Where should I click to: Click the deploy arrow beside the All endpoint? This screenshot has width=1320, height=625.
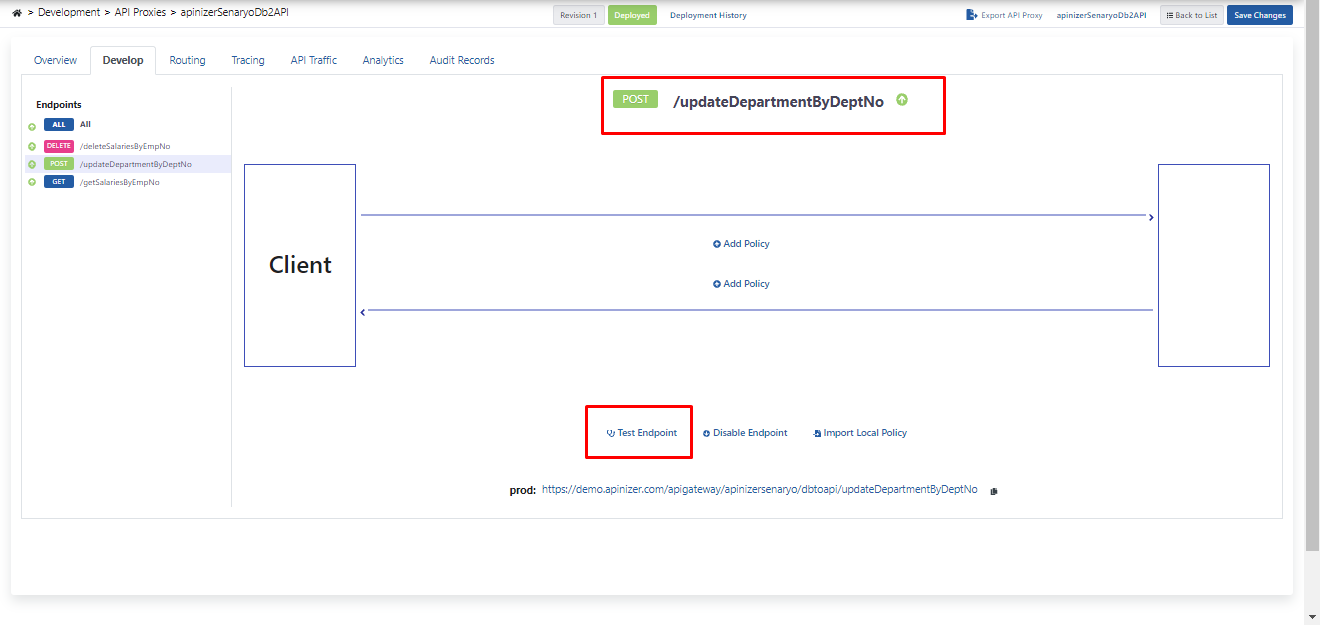tap(31, 124)
